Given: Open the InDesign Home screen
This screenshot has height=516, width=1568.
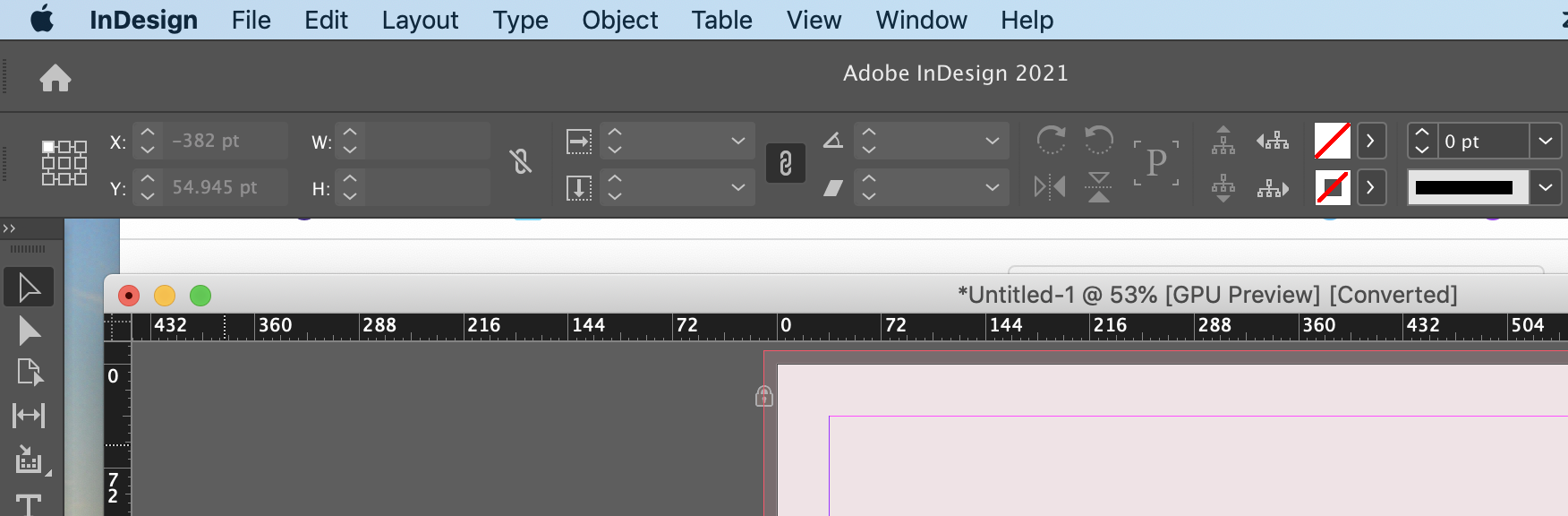Looking at the screenshot, I should (56, 78).
